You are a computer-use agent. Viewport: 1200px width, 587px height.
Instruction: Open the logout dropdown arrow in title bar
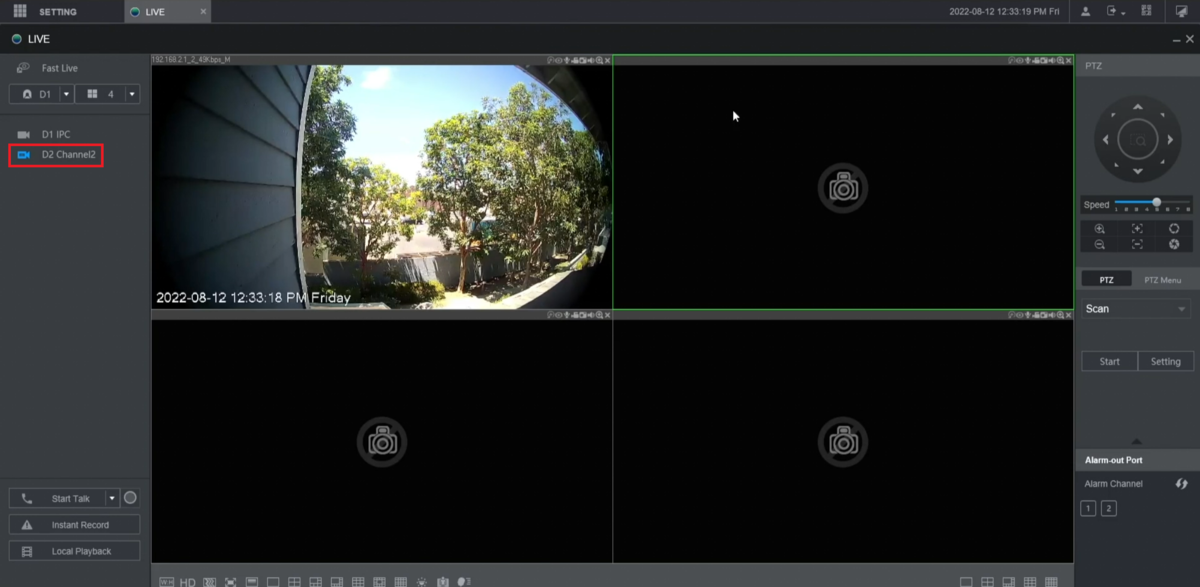[x=1122, y=11]
